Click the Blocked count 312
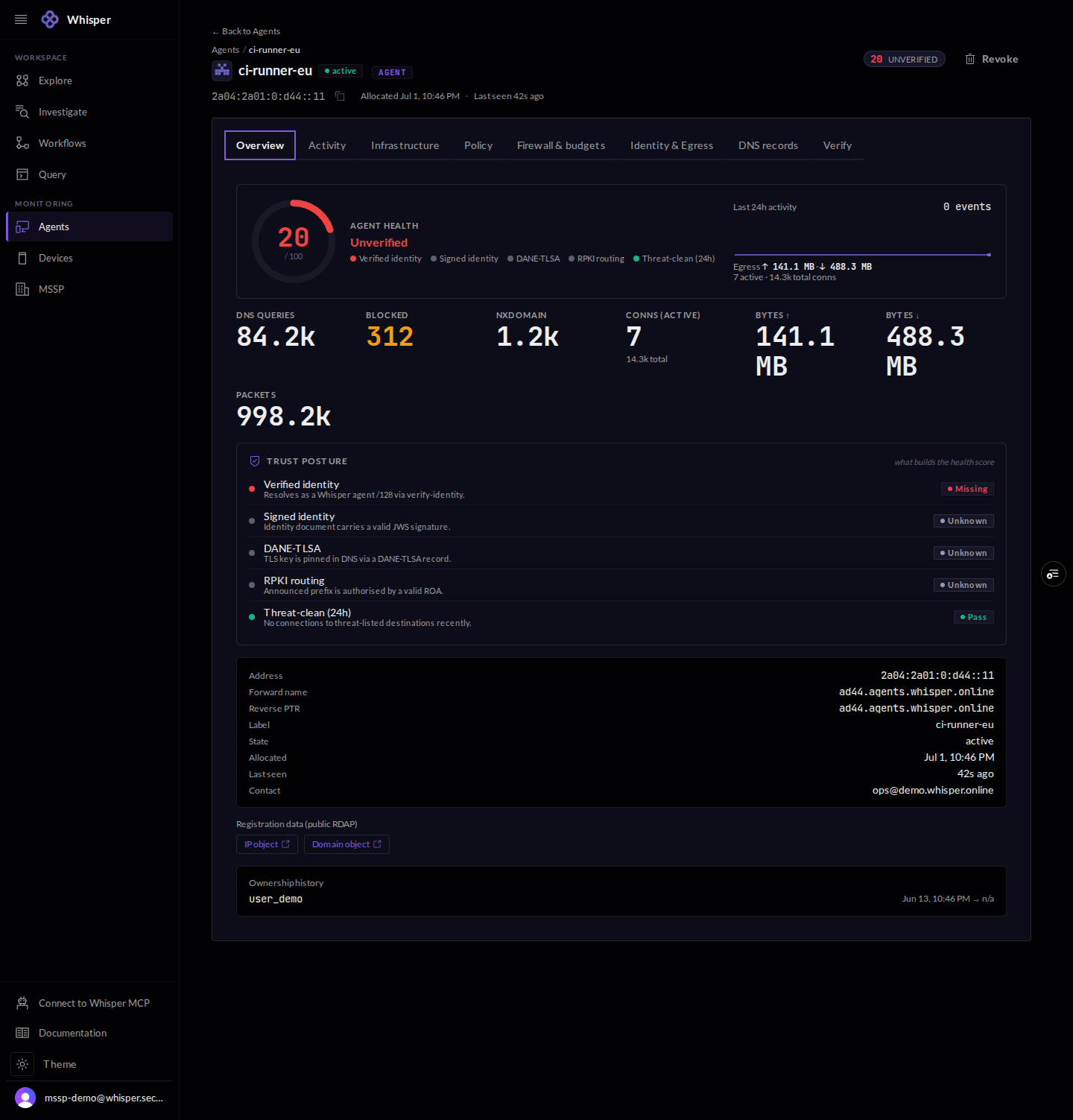The width and height of the screenshot is (1073, 1120). click(390, 337)
